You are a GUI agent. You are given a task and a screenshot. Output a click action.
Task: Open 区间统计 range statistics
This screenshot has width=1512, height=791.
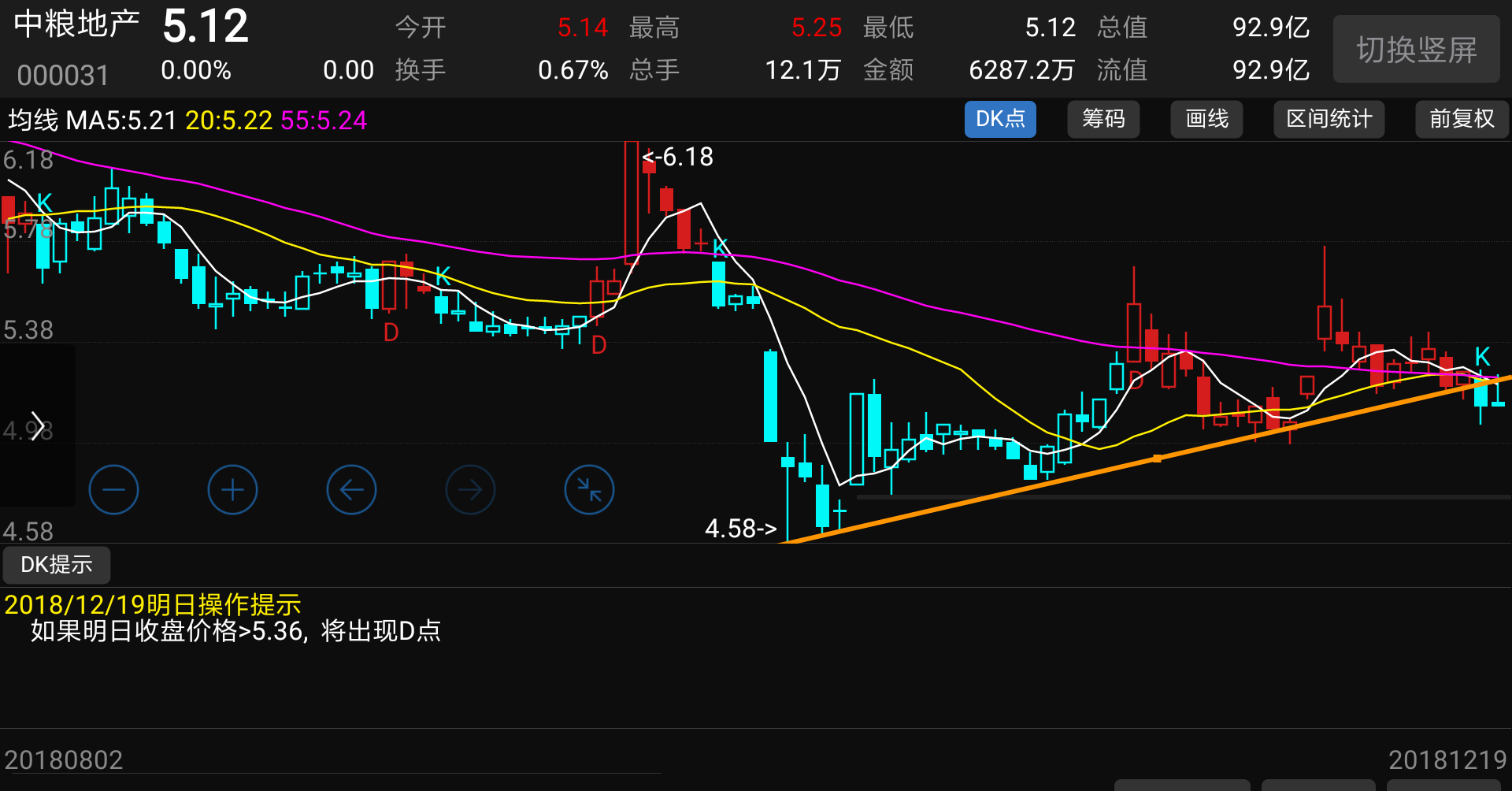click(x=1329, y=119)
